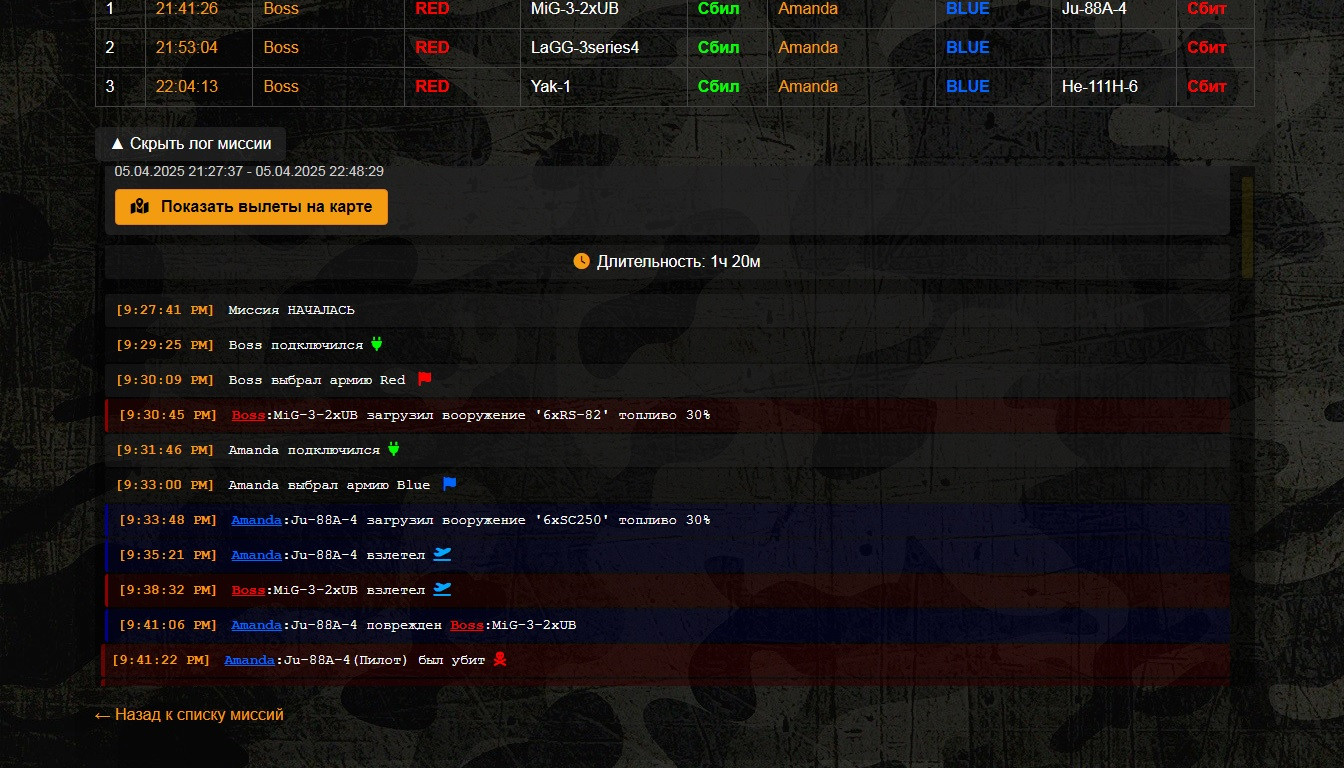Click Boss name in table row 2

pyautogui.click(x=281, y=47)
